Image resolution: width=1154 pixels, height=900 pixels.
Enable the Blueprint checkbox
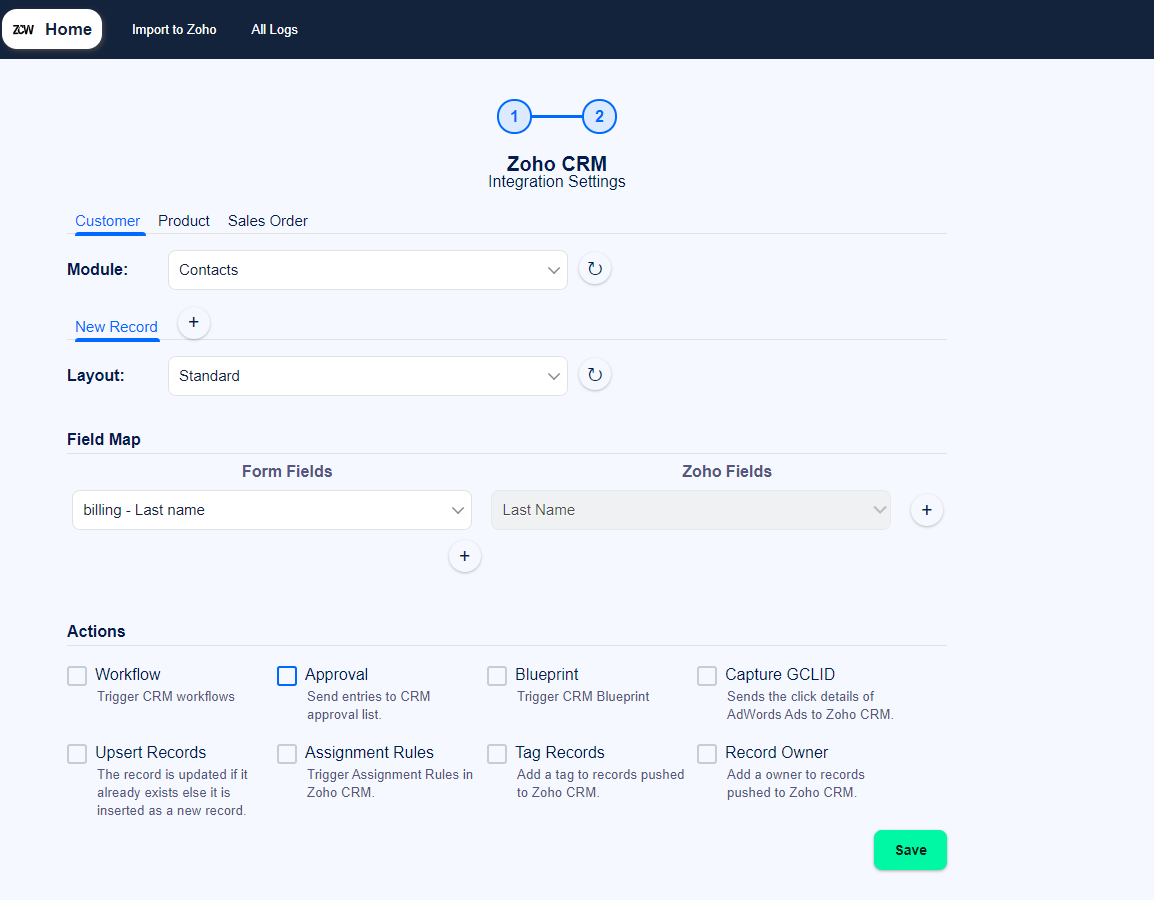(497, 676)
